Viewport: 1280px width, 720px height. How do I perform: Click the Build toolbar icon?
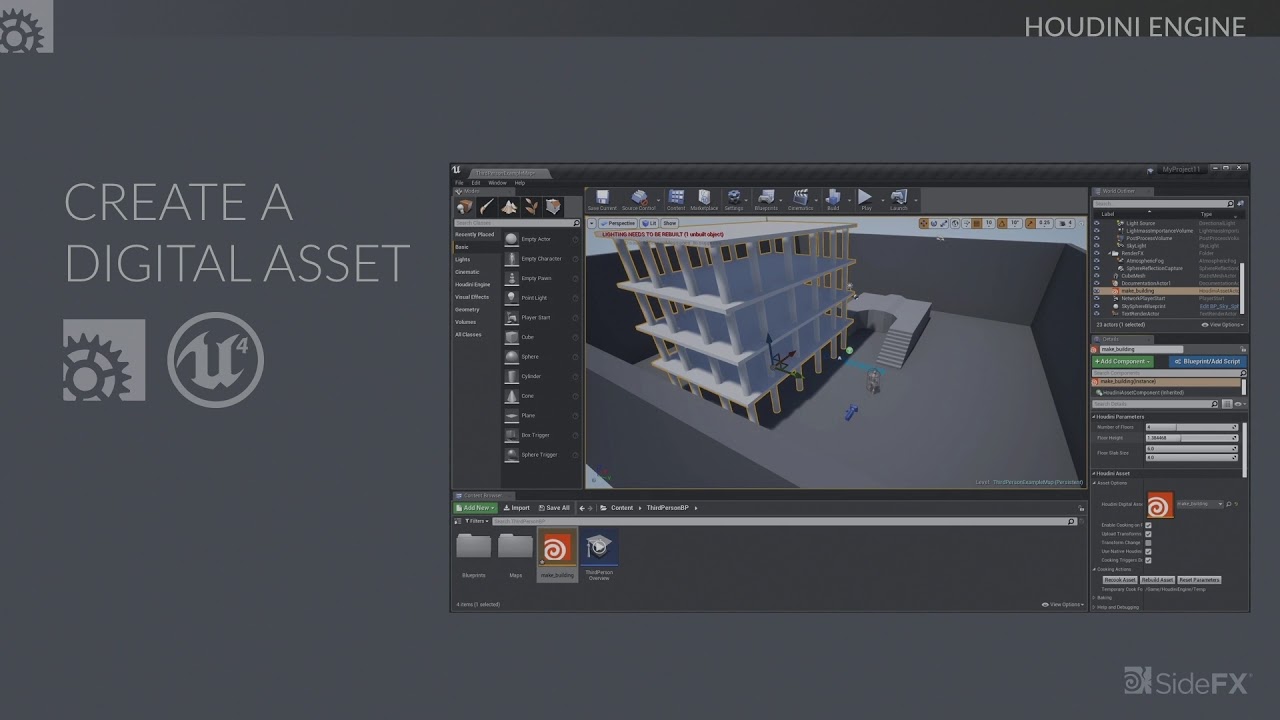click(x=833, y=197)
